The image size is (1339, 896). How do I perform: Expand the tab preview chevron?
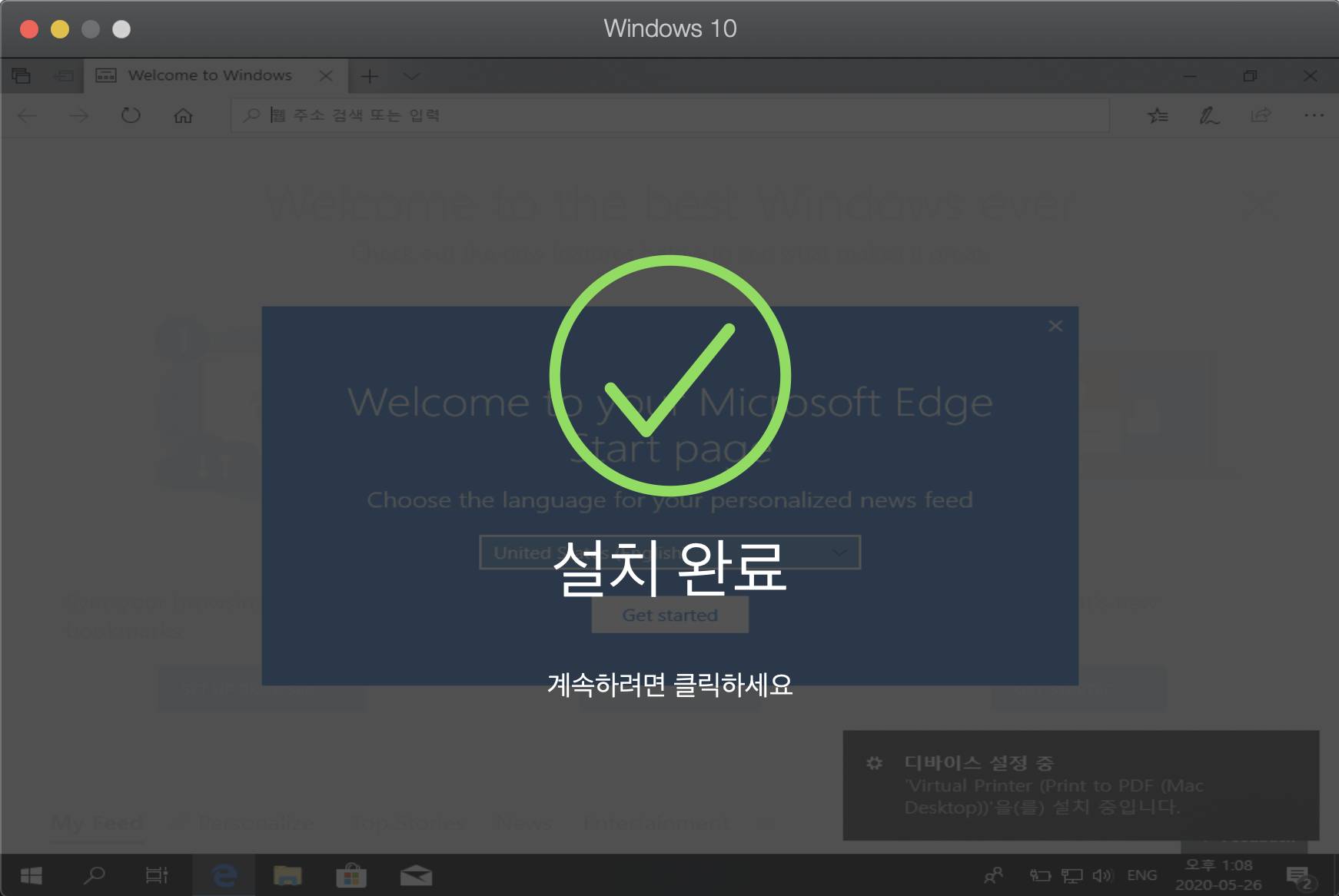pyautogui.click(x=411, y=76)
